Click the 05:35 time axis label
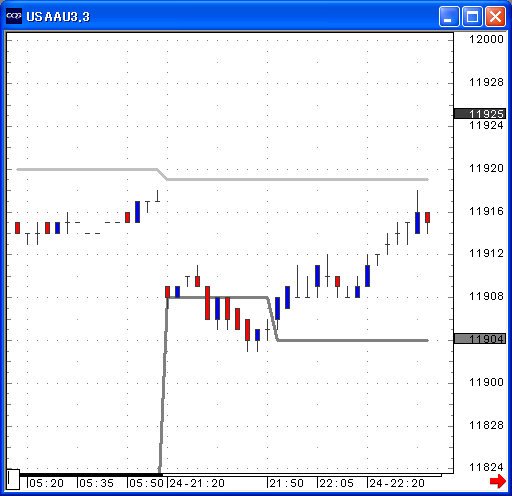The height and width of the screenshot is (496, 512). (x=96, y=483)
